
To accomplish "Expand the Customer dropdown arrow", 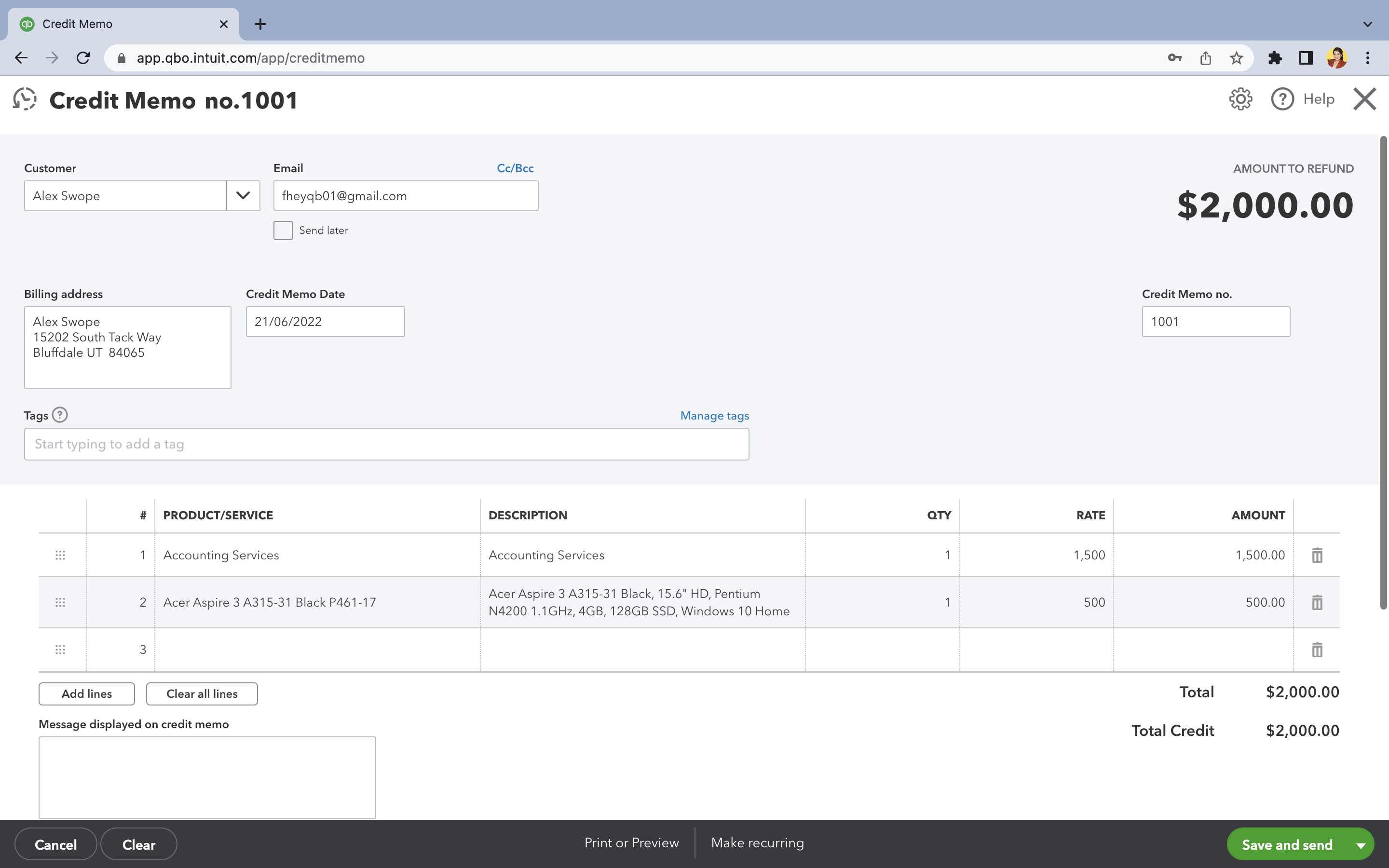I will pyautogui.click(x=243, y=196).
